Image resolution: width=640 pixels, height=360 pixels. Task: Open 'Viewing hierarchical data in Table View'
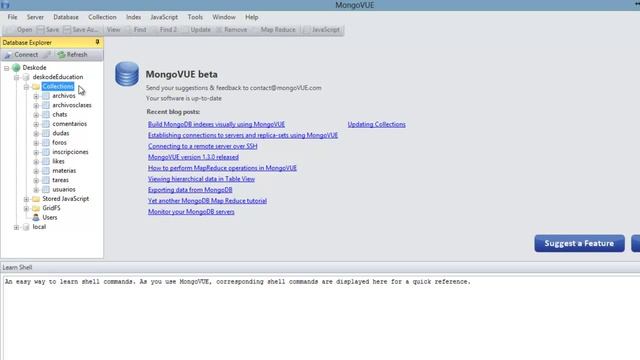pos(201,179)
